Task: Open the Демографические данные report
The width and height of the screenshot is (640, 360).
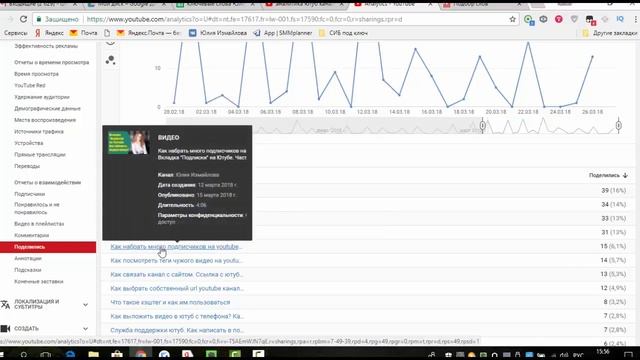Action: tap(47, 109)
